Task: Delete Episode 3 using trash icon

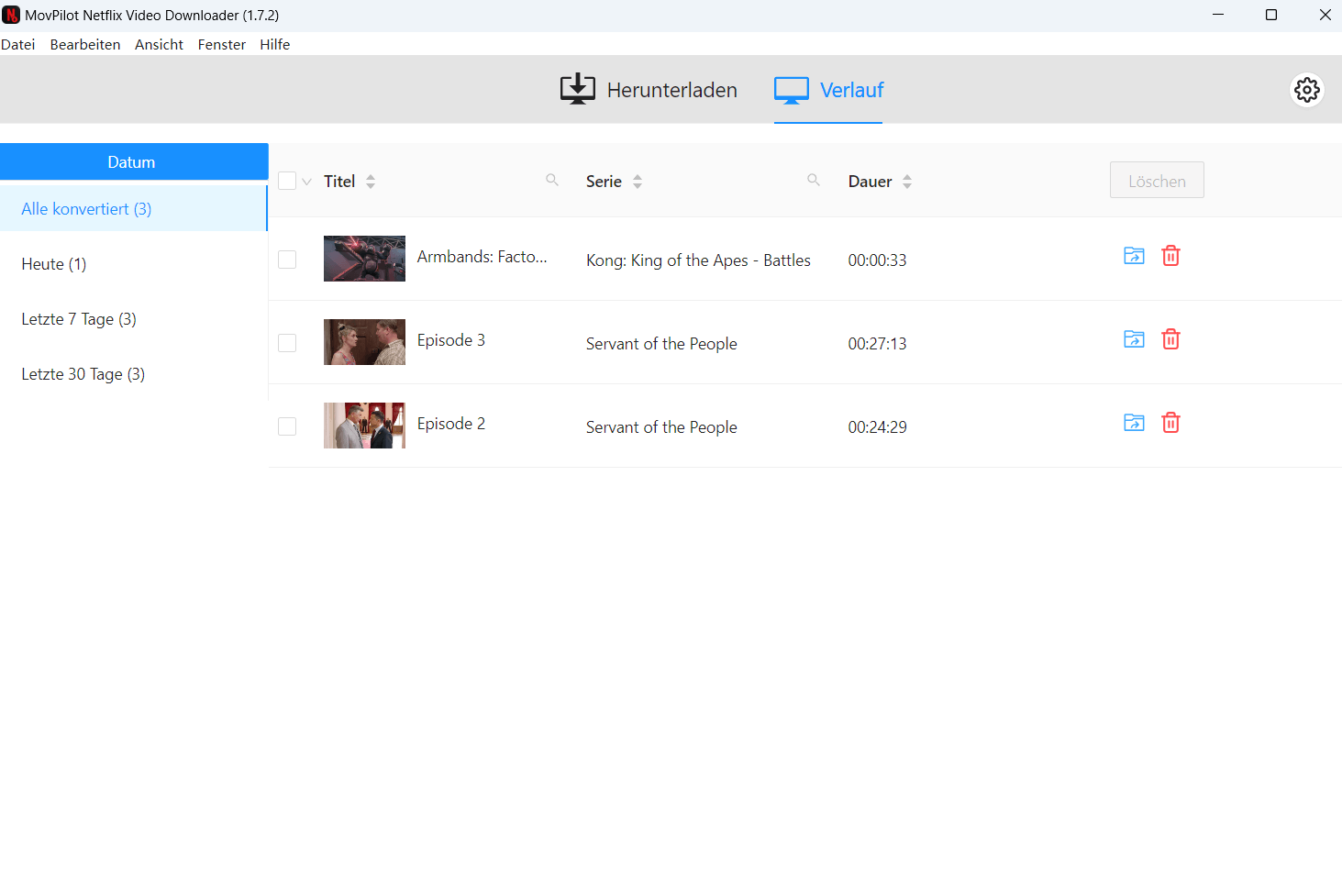Action: [x=1170, y=339]
